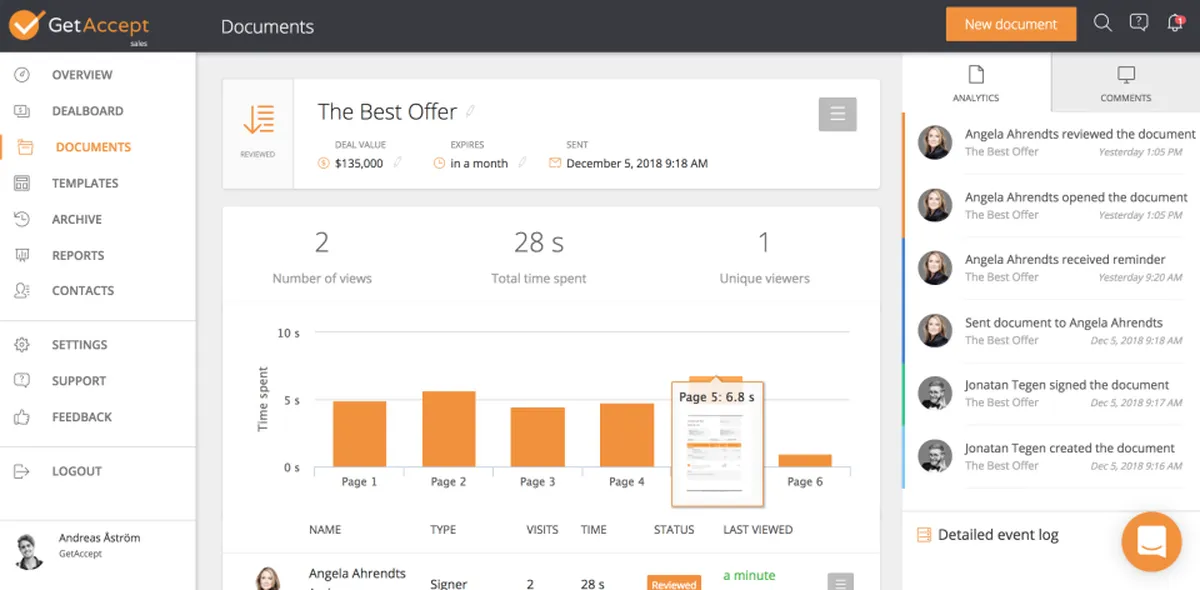Switch to the Comments tab
This screenshot has height=590, width=1200.
tap(1126, 83)
